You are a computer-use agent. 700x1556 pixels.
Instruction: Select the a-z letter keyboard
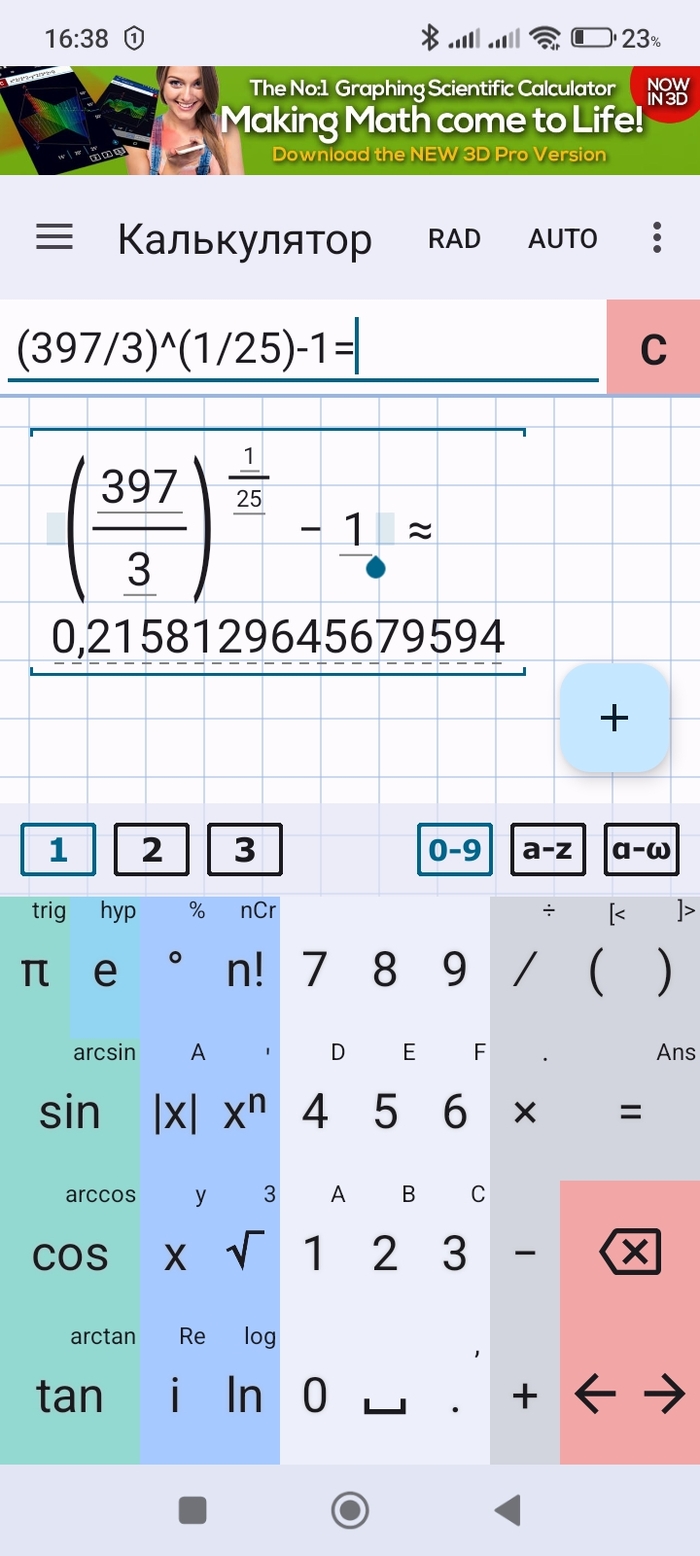(548, 850)
